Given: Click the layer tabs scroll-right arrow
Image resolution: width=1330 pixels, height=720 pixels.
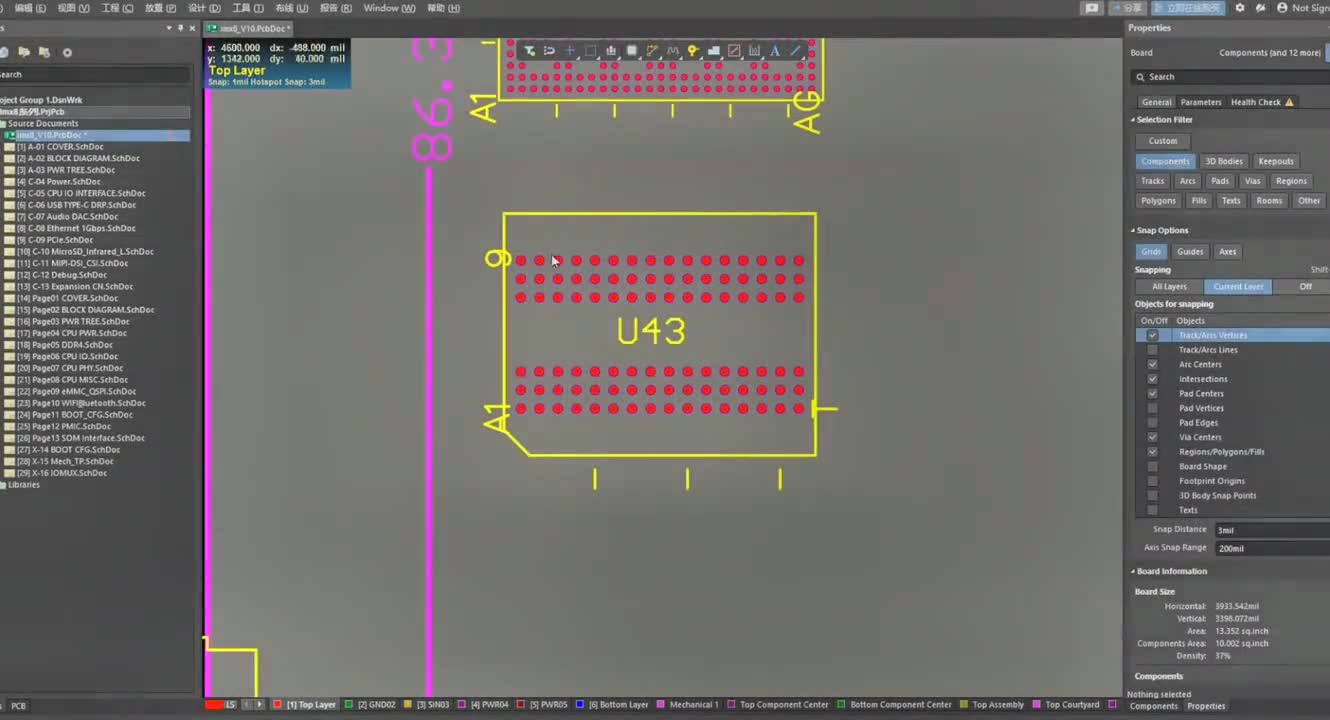Looking at the screenshot, I should (259, 705).
